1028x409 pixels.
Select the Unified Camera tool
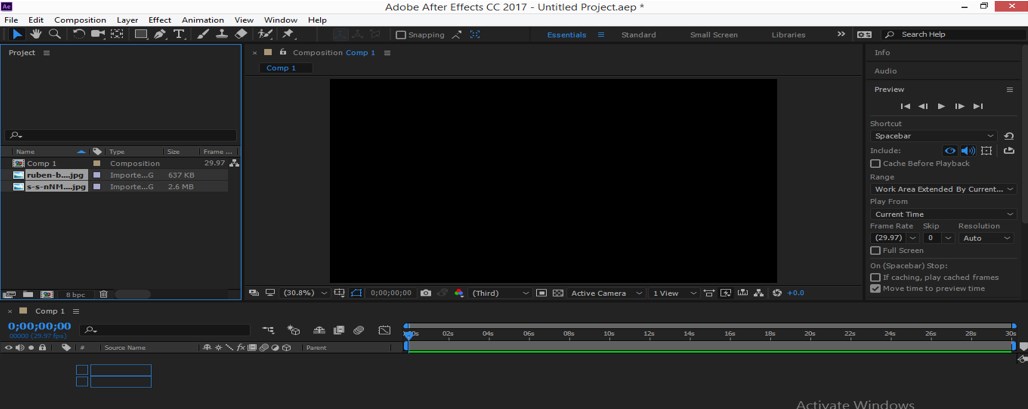[x=98, y=34]
